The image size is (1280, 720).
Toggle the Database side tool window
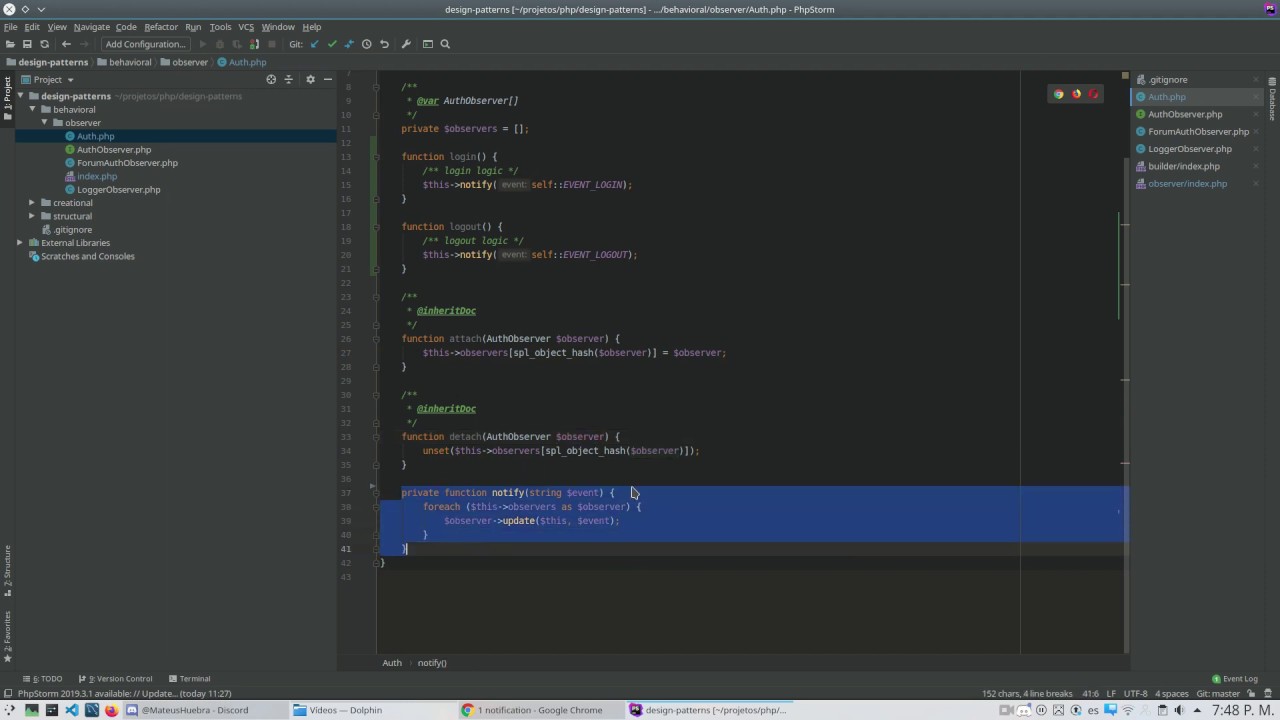(x=1272, y=99)
